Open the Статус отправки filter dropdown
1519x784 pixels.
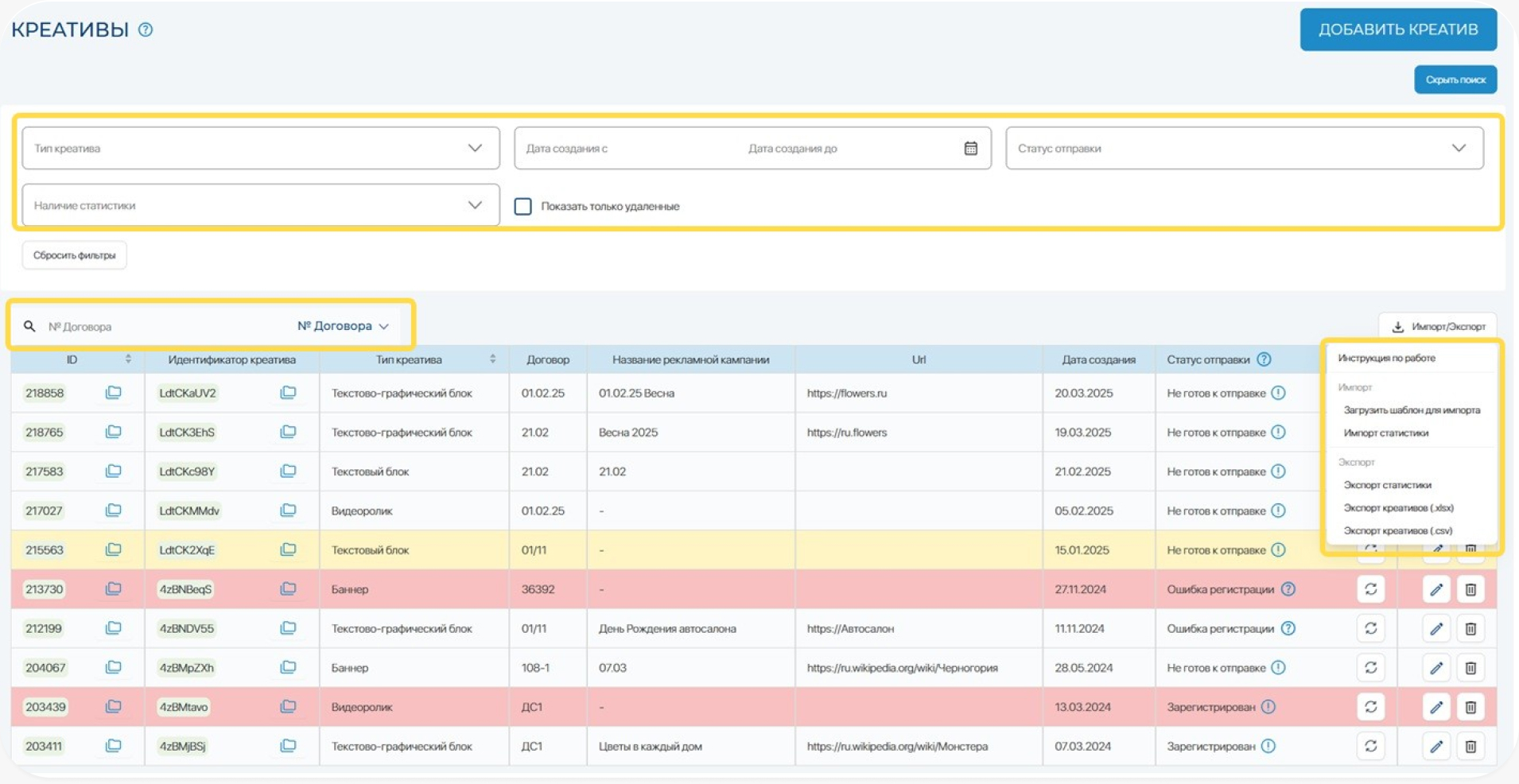[1245, 148]
